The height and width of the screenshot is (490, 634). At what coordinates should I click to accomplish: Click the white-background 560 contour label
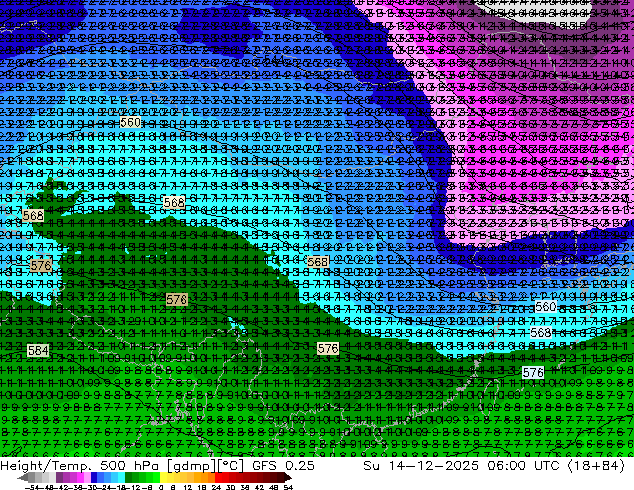pyautogui.click(x=545, y=307)
